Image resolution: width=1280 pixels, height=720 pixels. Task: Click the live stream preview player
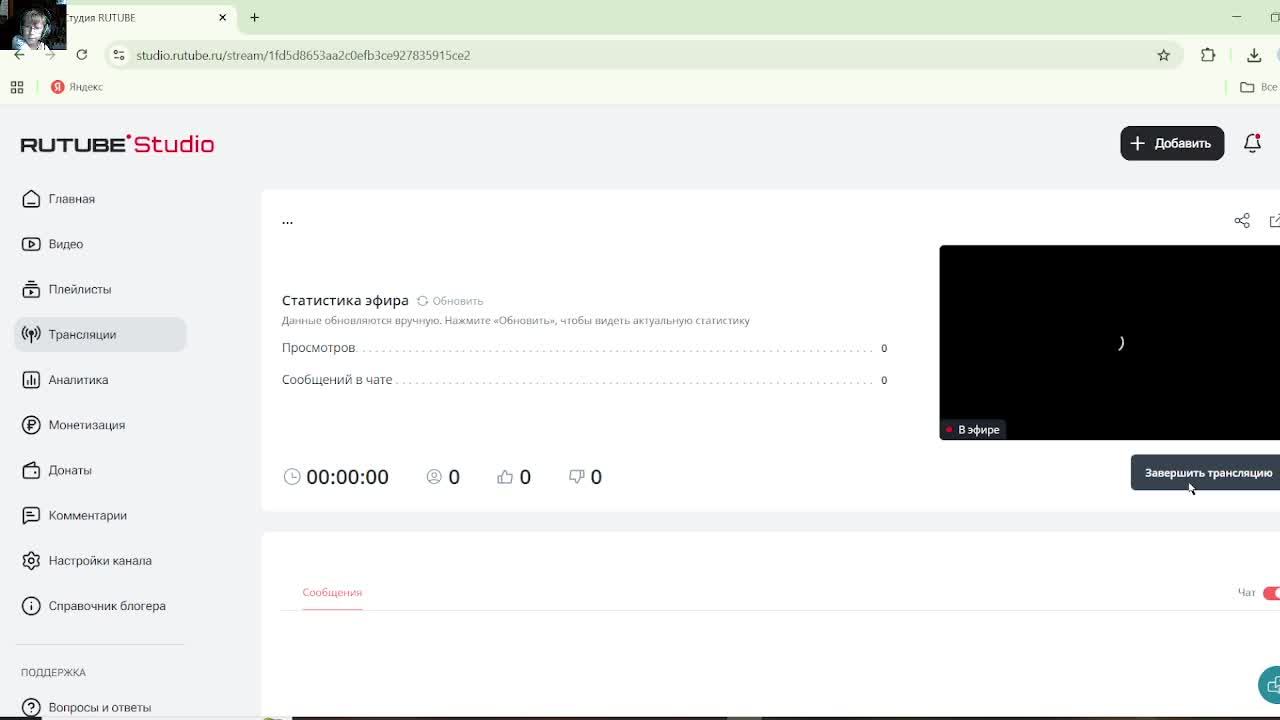coord(1109,342)
